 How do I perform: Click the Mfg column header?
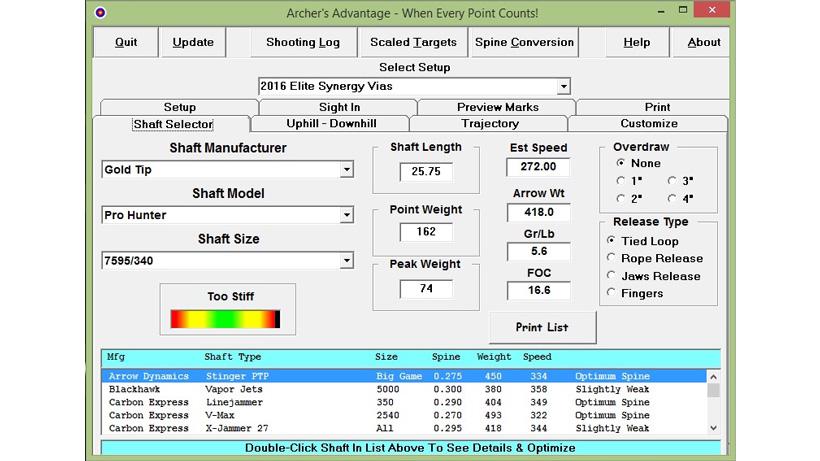tap(116, 356)
